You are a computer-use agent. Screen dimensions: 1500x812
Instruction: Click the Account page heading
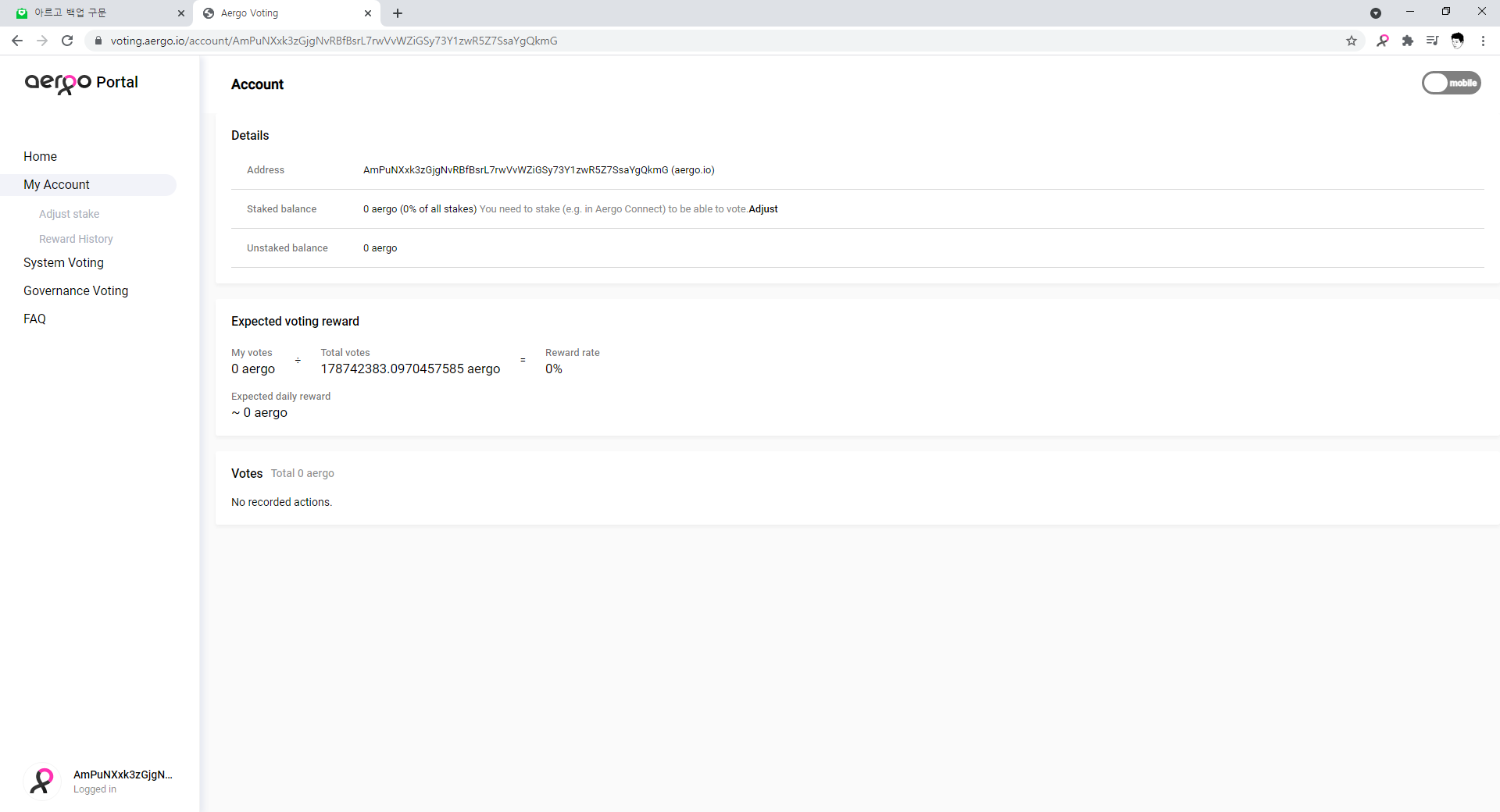257,84
